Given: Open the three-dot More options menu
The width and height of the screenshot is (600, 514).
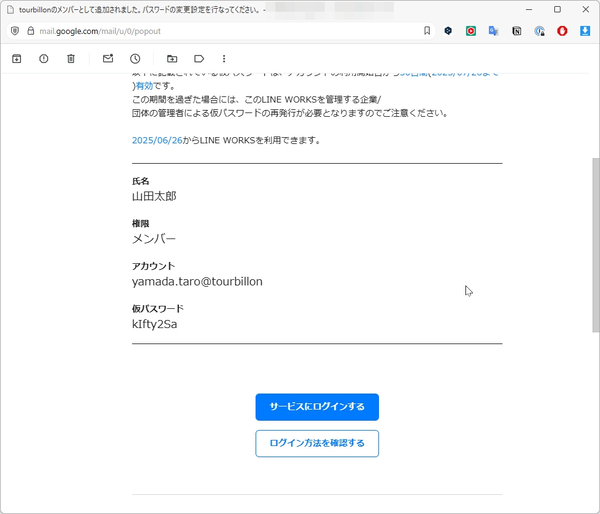Looking at the screenshot, I should 224,59.
